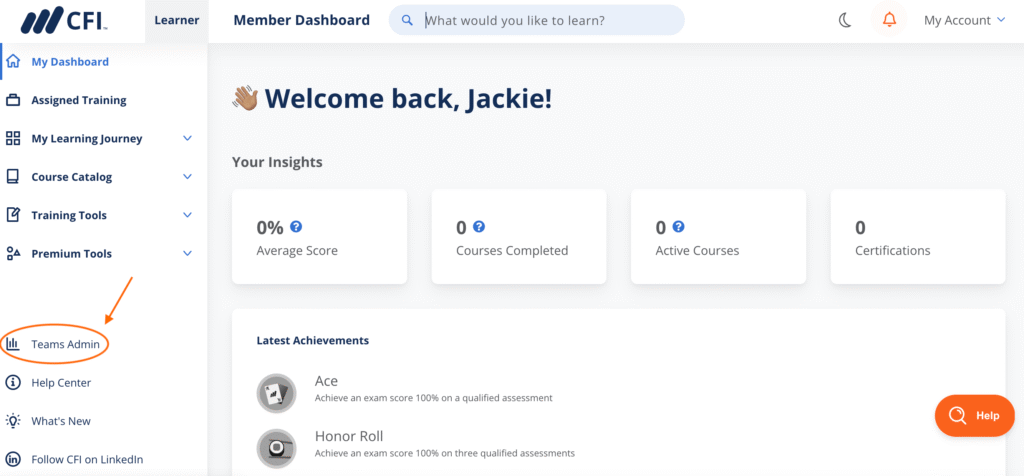The width and height of the screenshot is (1024, 476).
Task: Click the orange Help button
Action: tap(974, 416)
